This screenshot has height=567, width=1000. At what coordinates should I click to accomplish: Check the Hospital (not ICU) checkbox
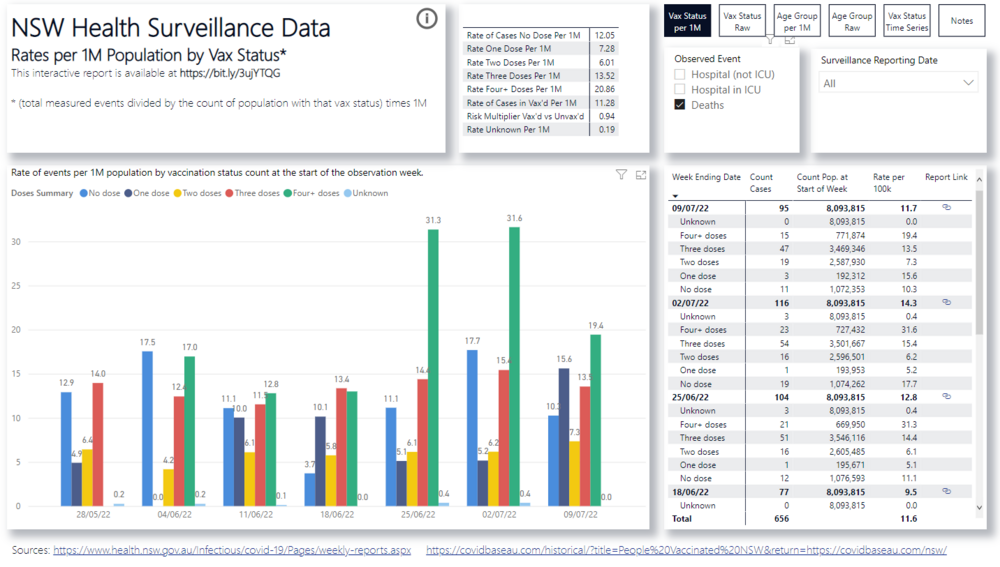click(680, 75)
